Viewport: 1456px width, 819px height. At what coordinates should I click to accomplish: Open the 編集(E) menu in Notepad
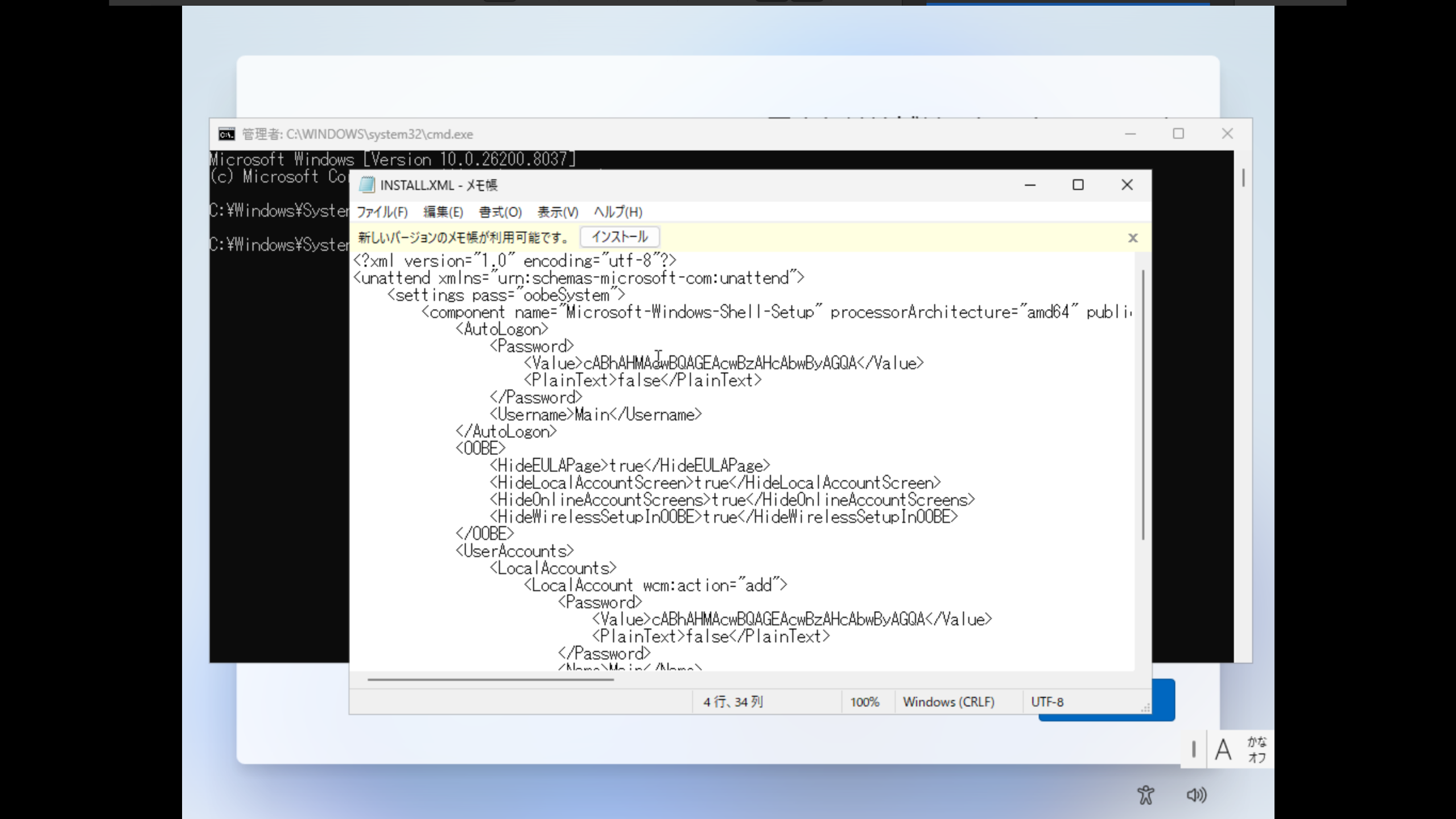click(443, 212)
